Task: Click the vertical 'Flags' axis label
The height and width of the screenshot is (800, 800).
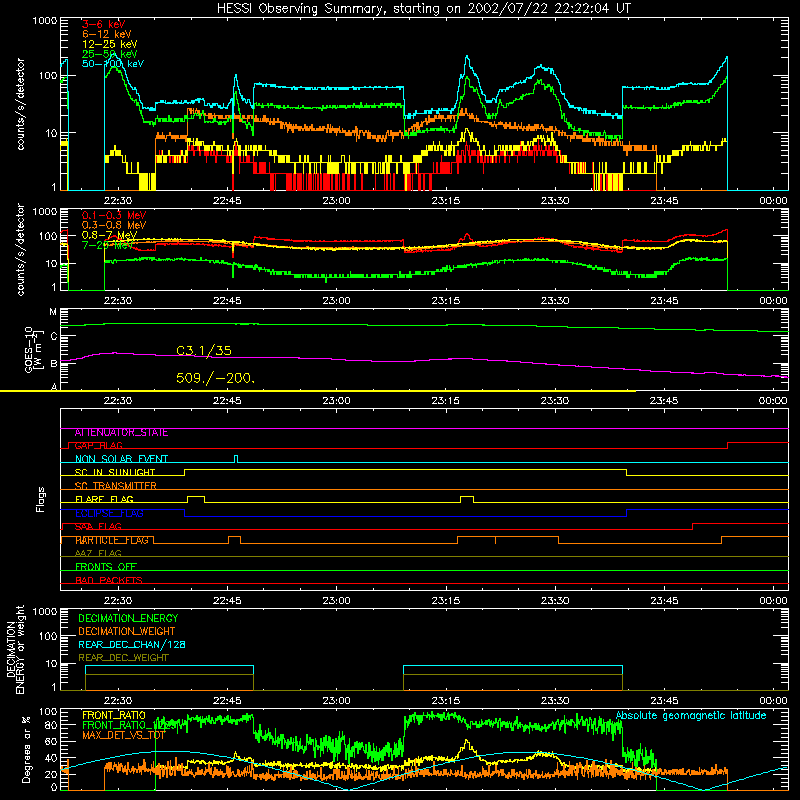Action: (41, 499)
